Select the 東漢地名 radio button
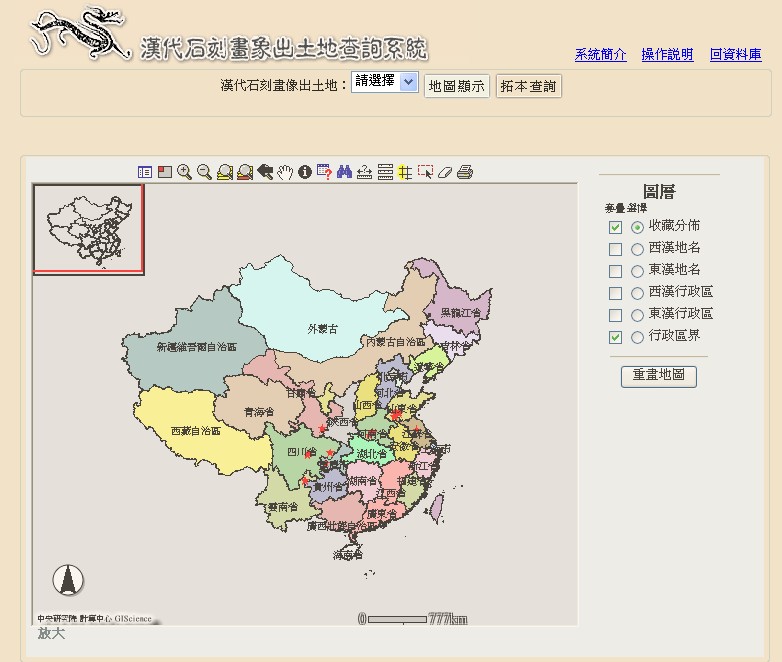The height and width of the screenshot is (662, 782). [x=637, y=271]
